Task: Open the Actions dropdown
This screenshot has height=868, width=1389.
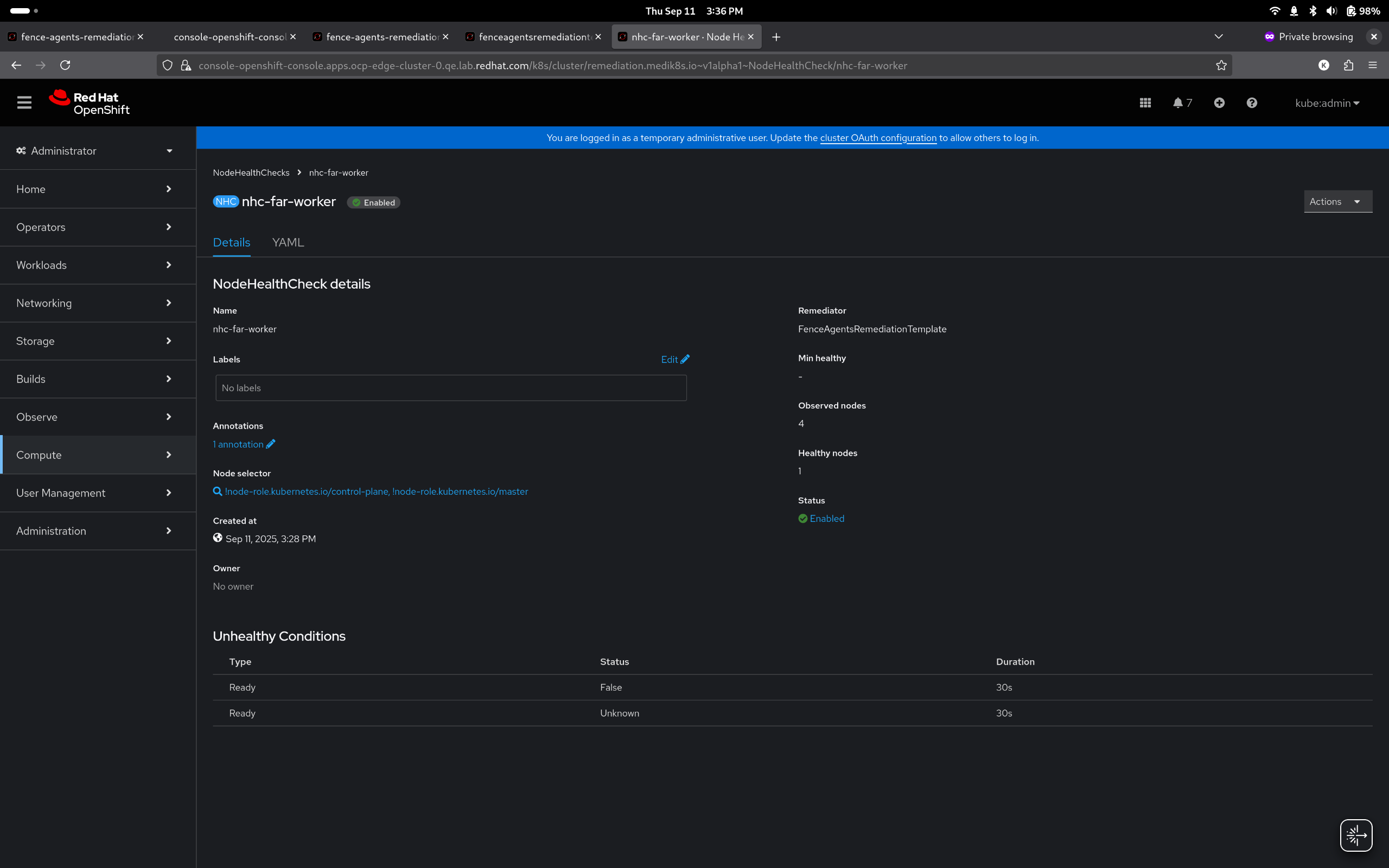Action: coord(1337,201)
